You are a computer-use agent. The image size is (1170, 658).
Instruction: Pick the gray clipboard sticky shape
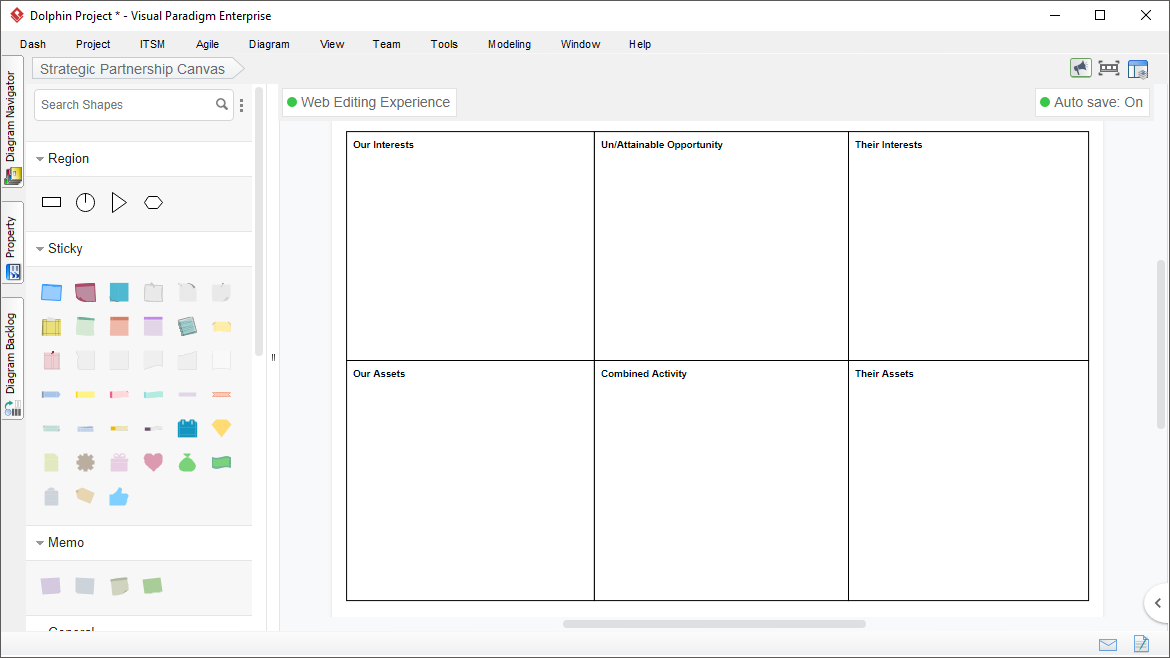pos(51,497)
